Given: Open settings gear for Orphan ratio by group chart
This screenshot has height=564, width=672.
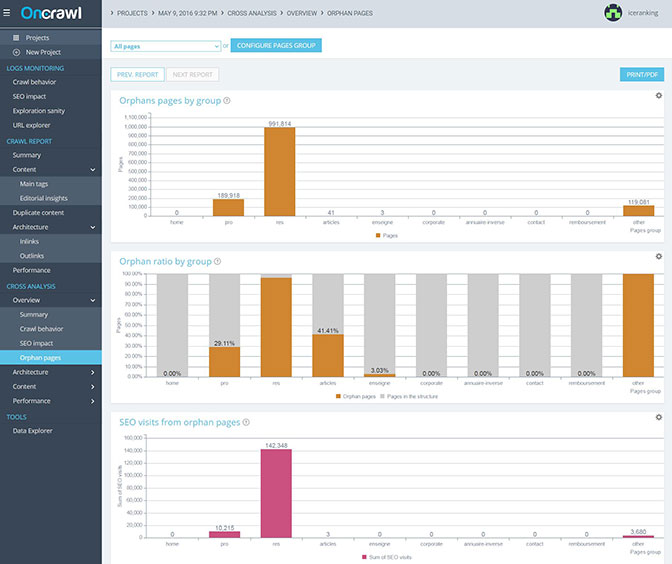Looking at the screenshot, I should point(659,256).
